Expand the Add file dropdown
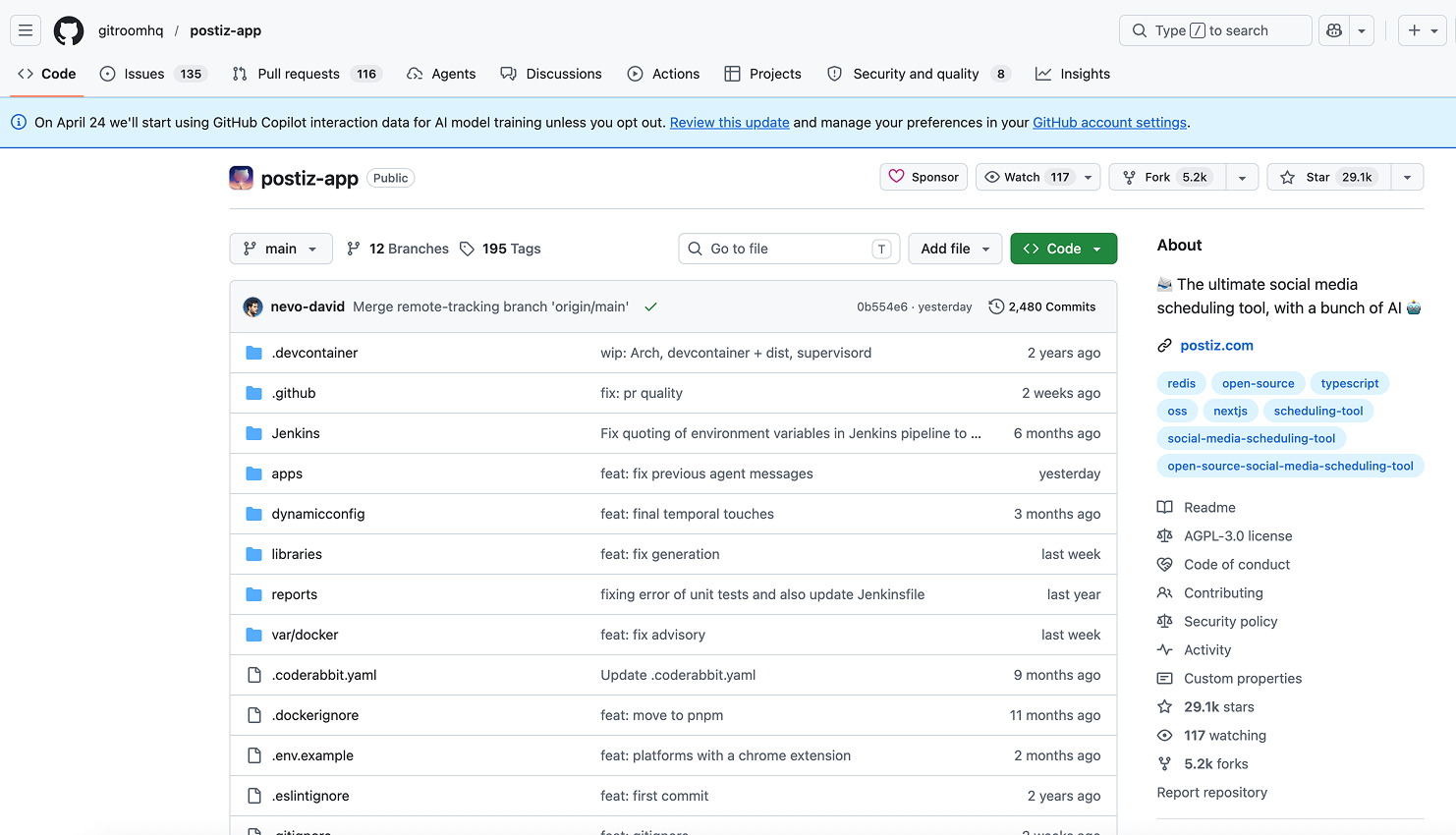Image resolution: width=1456 pixels, height=835 pixels. (x=954, y=249)
